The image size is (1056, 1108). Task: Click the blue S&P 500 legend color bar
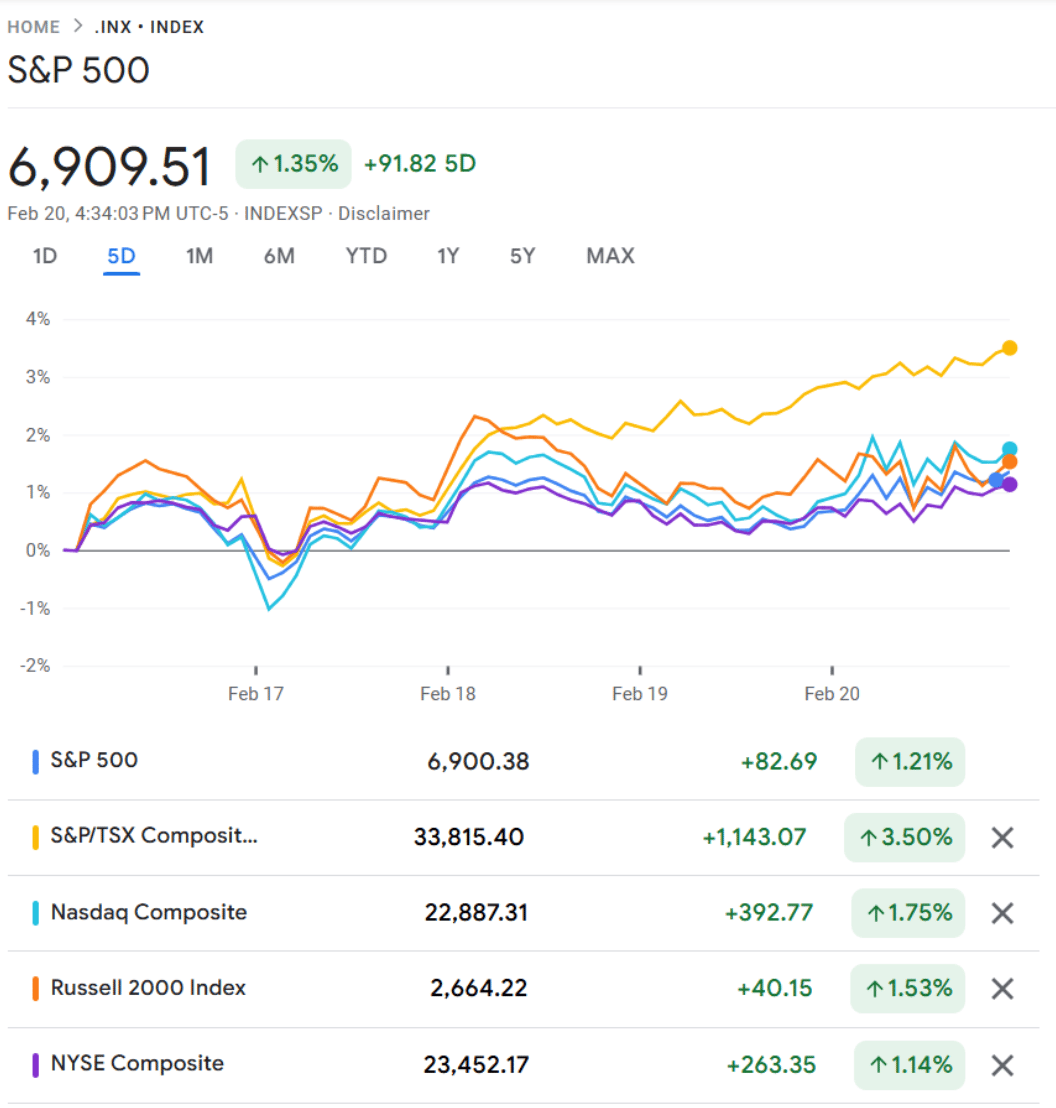35,762
